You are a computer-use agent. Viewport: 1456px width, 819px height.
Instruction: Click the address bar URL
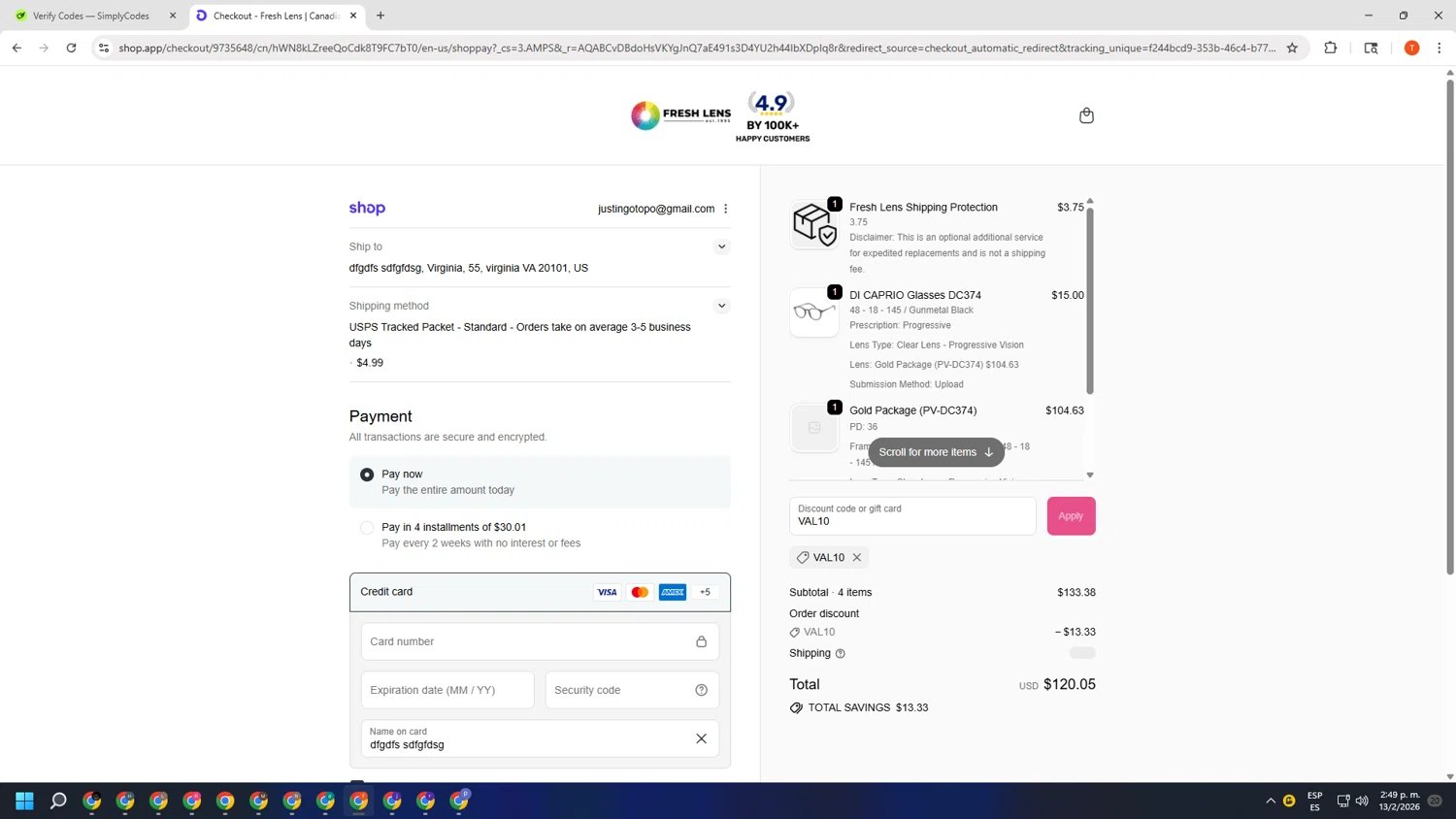[697, 48]
